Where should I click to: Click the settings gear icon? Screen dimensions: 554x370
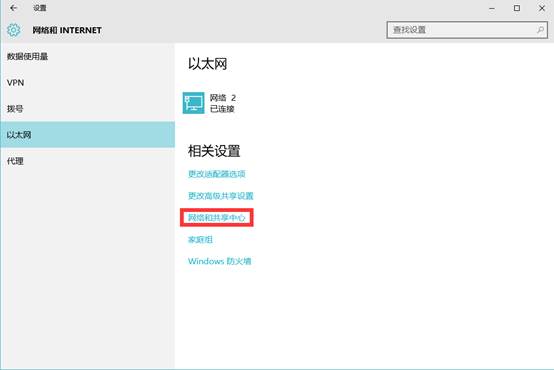[13, 30]
